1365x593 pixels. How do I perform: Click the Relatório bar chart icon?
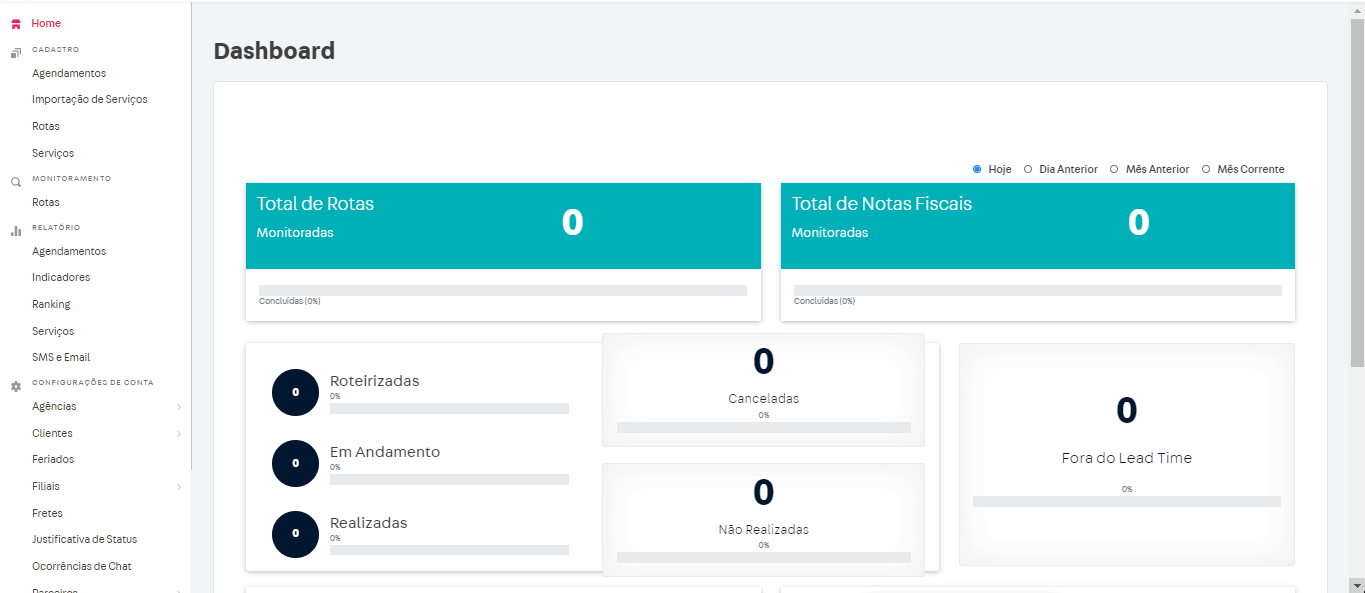[14, 230]
